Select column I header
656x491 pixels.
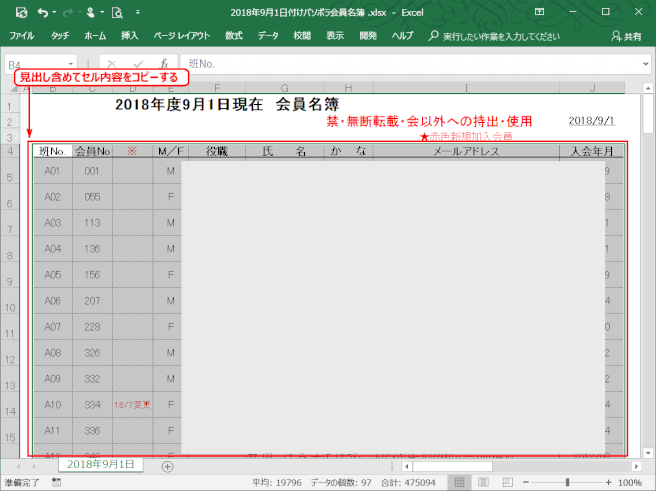(466, 88)
